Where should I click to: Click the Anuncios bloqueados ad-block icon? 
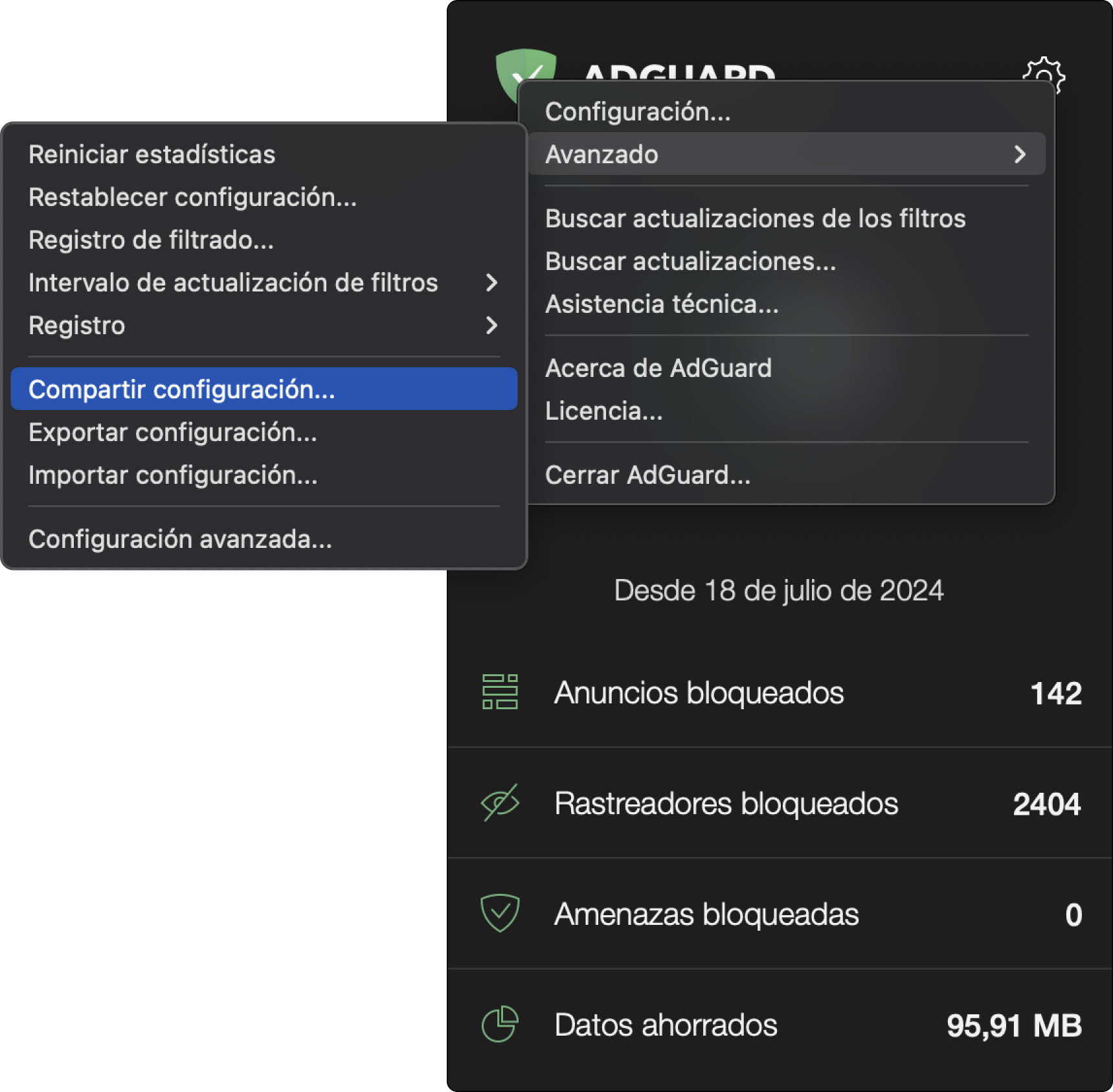click(x=500, y=692)
